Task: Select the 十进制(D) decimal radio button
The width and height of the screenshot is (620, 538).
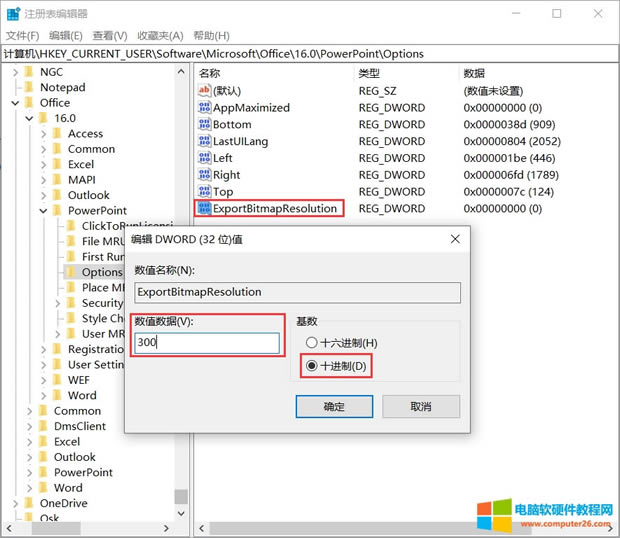Action: click(x=312, y=365)
